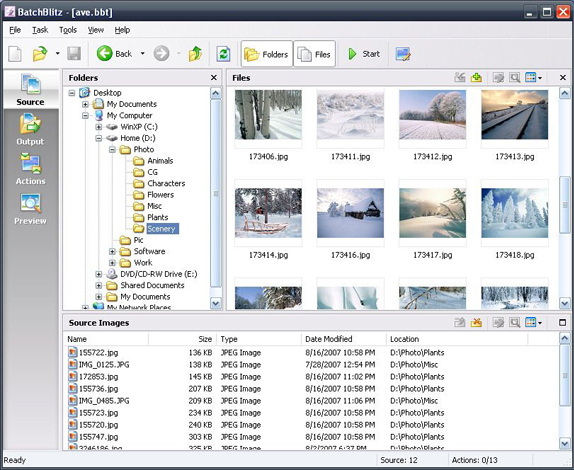Expand the WinXP (C:) drive node
The image size is (574, 470).
(98, 127)
